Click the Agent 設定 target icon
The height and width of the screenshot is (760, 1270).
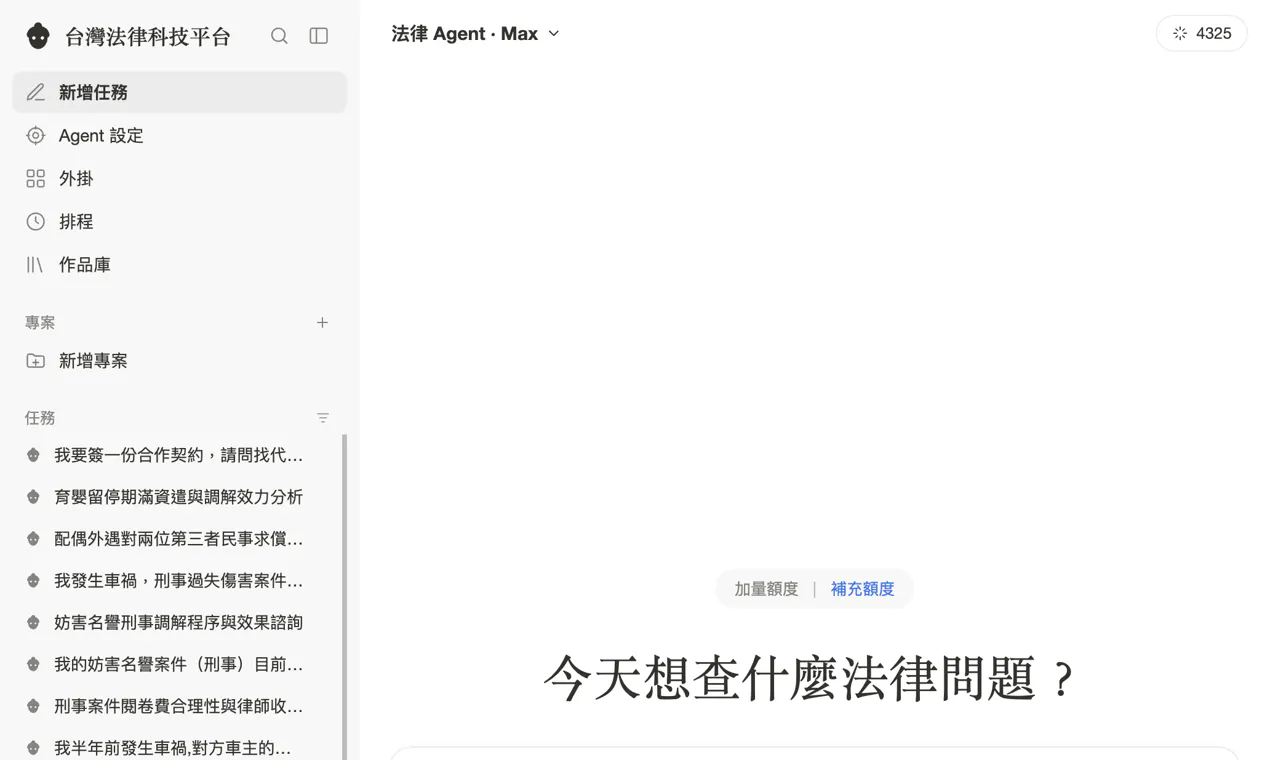36,135
